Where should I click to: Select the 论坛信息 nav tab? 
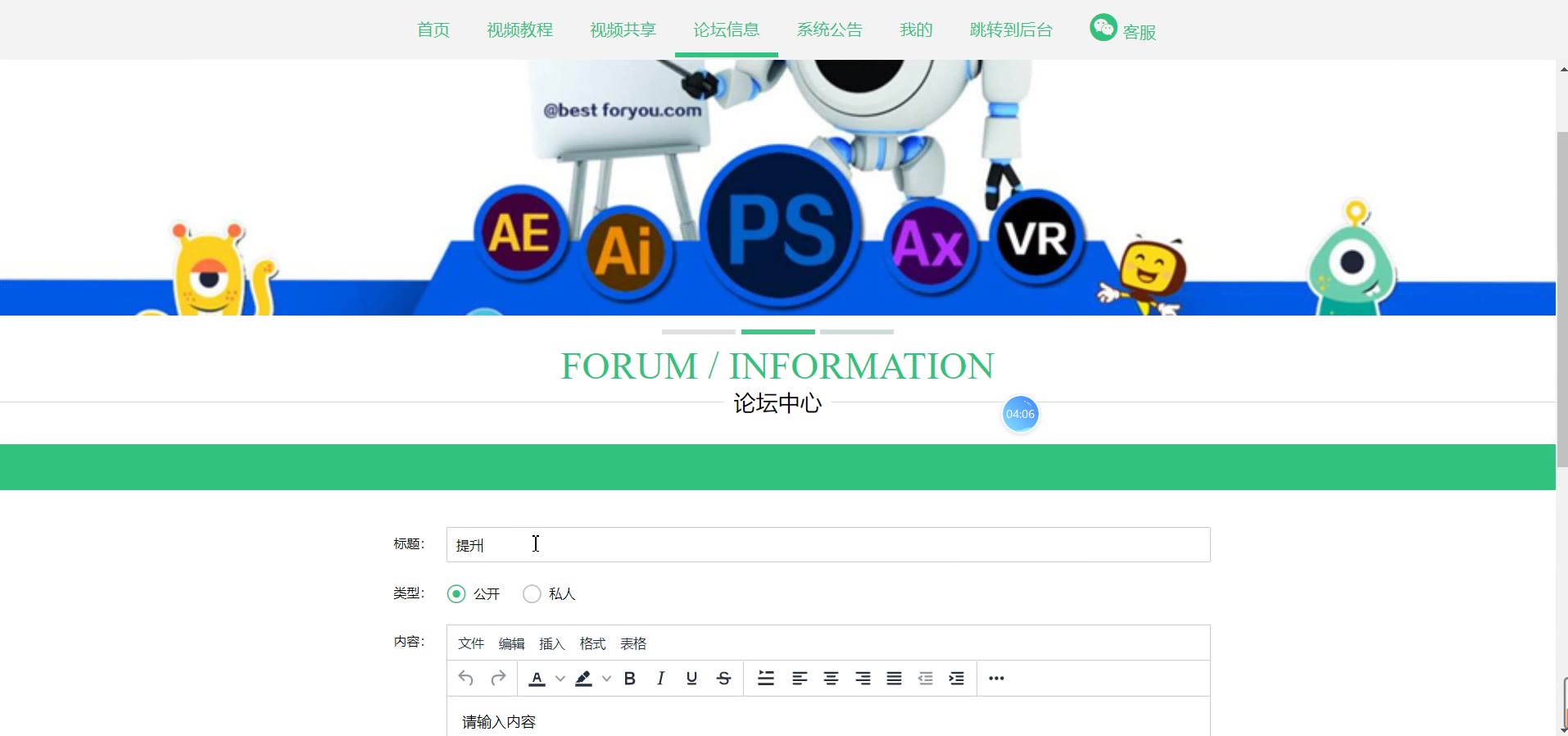click(x=727, y=30)
